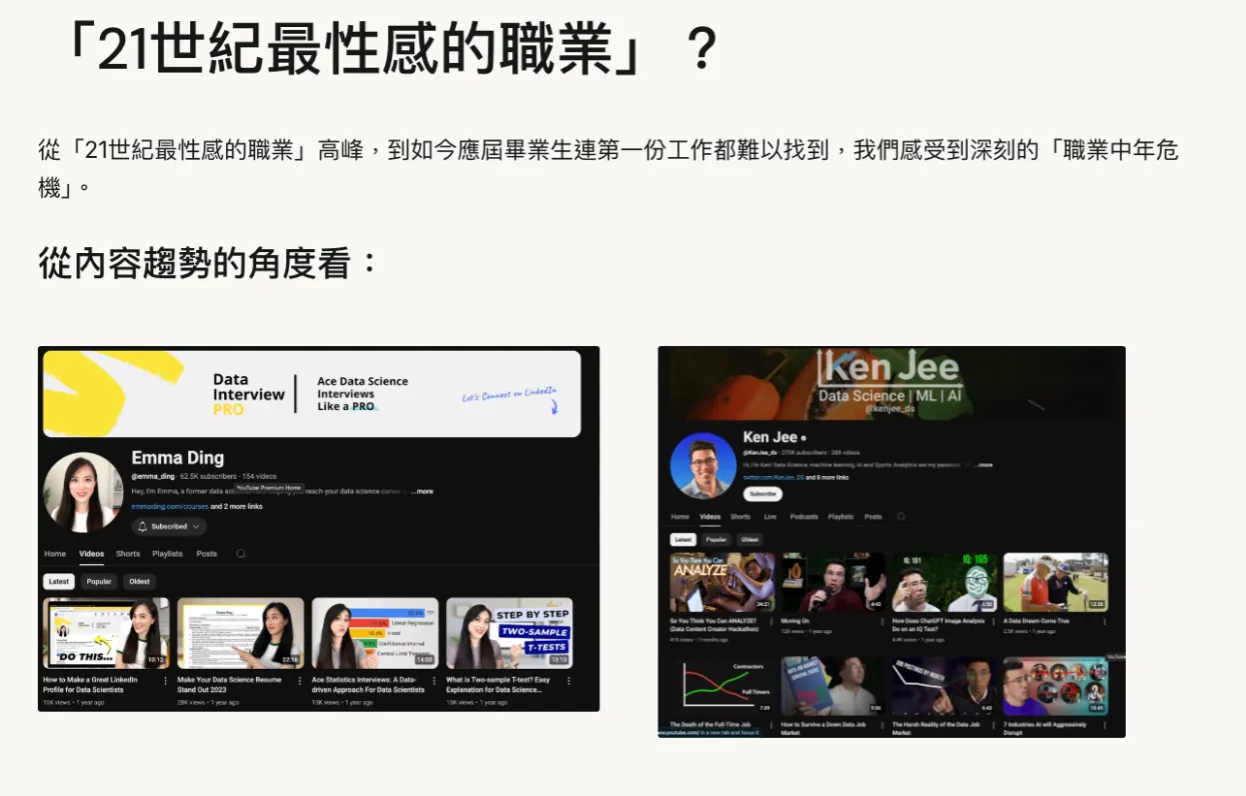Open the twitter.com/KenJee_DS link
The height and width of the screenshot is (796, 1246).
[x=773, y=478]
